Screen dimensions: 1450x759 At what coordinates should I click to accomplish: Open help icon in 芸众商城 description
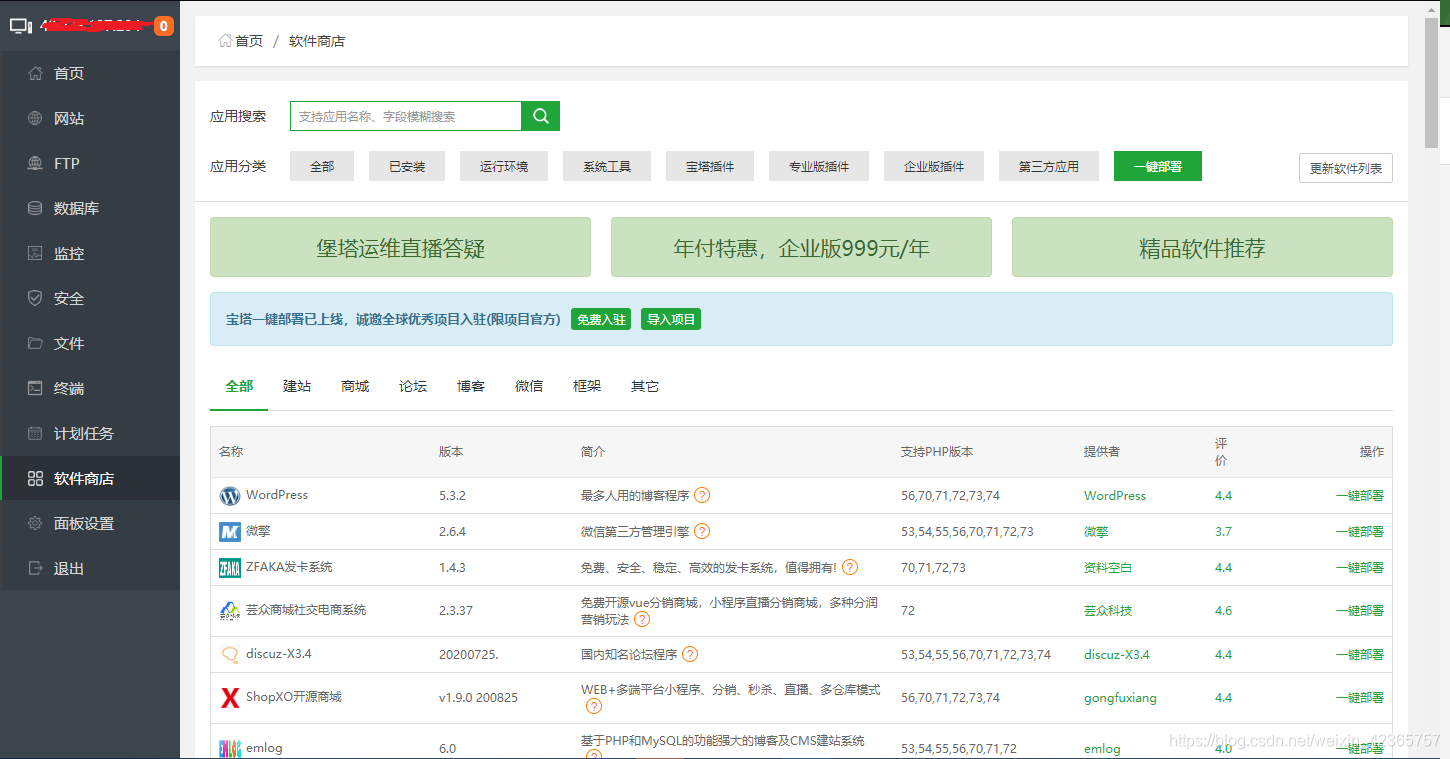[x=642, y=619]
